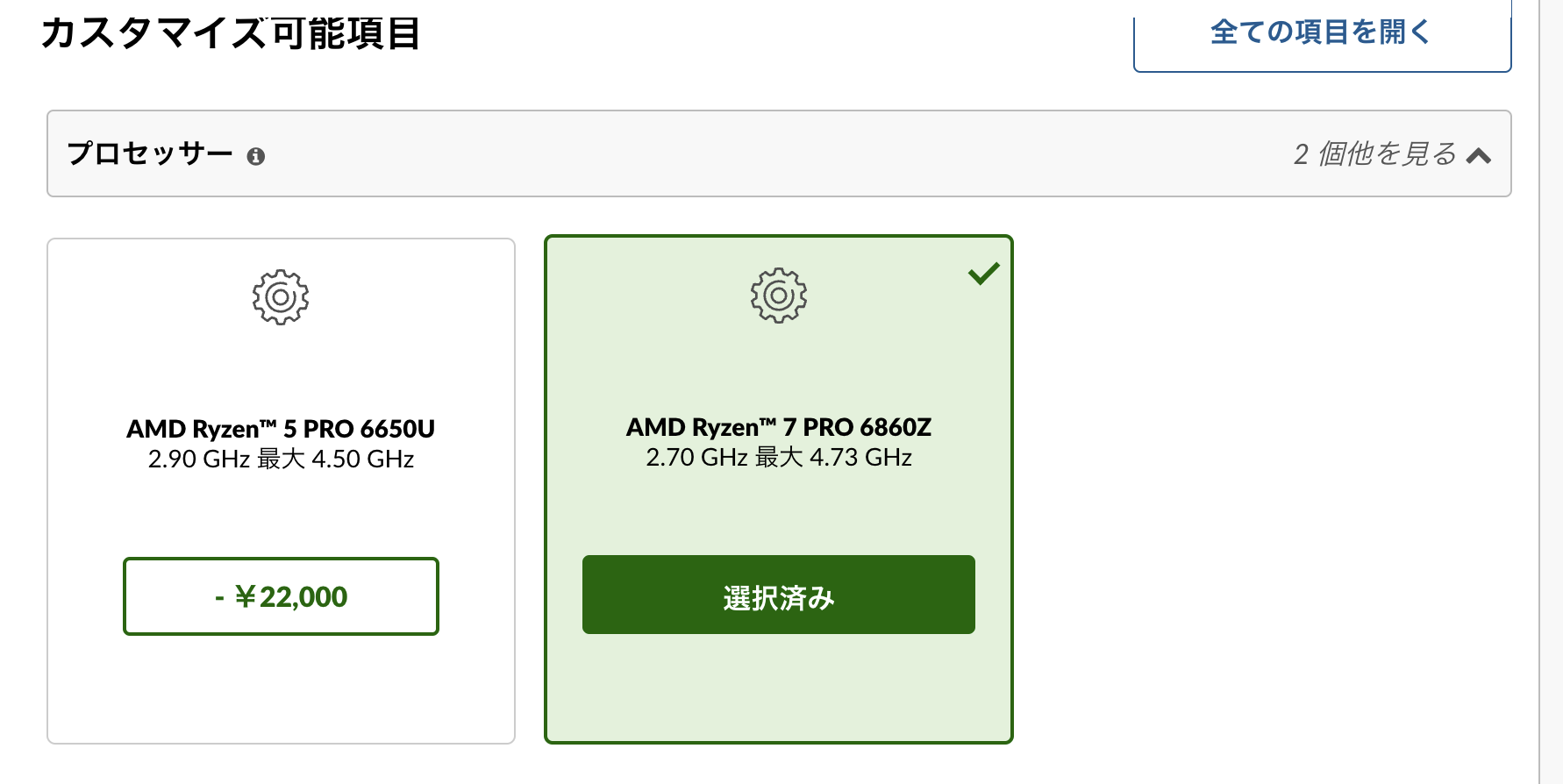Click the page's vertical scrollbar on right edge

(1551, 392)
